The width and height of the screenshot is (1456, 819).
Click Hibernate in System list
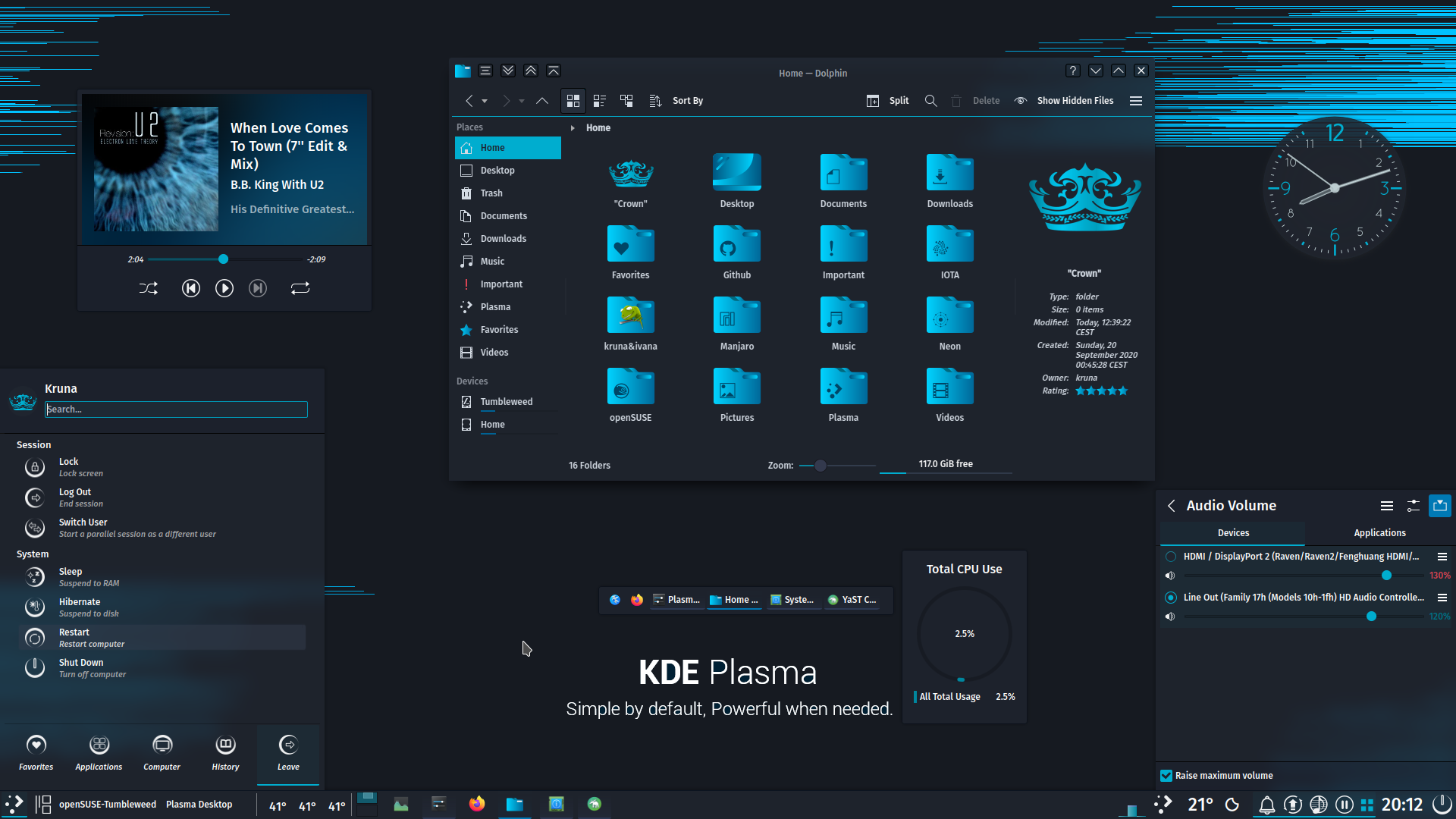[162, 607]
